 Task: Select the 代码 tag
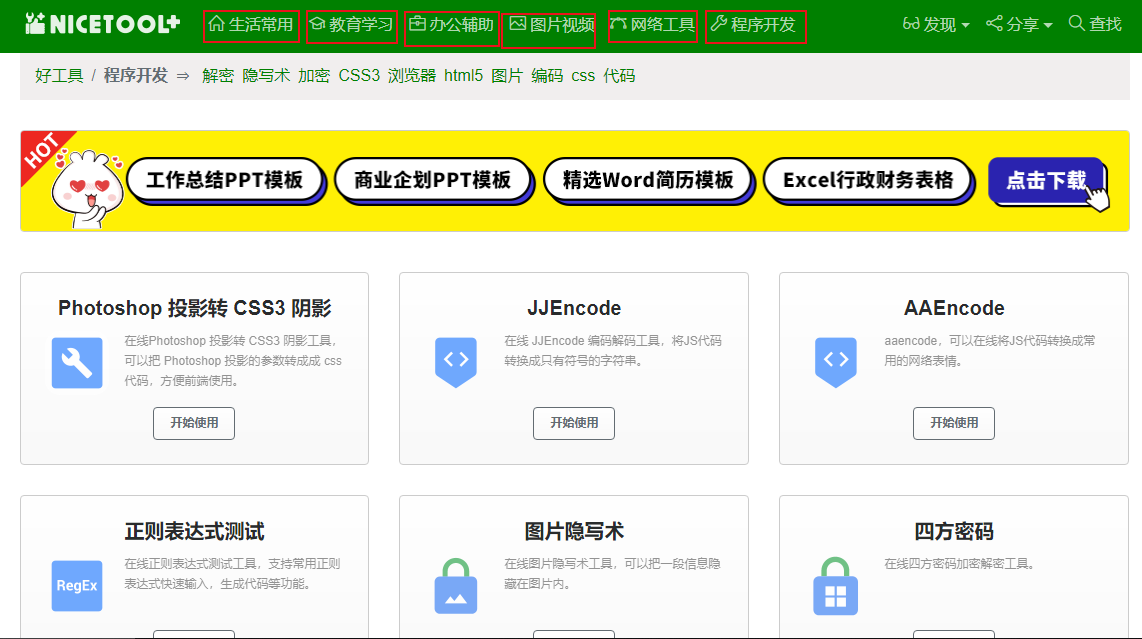coord(619,76)
